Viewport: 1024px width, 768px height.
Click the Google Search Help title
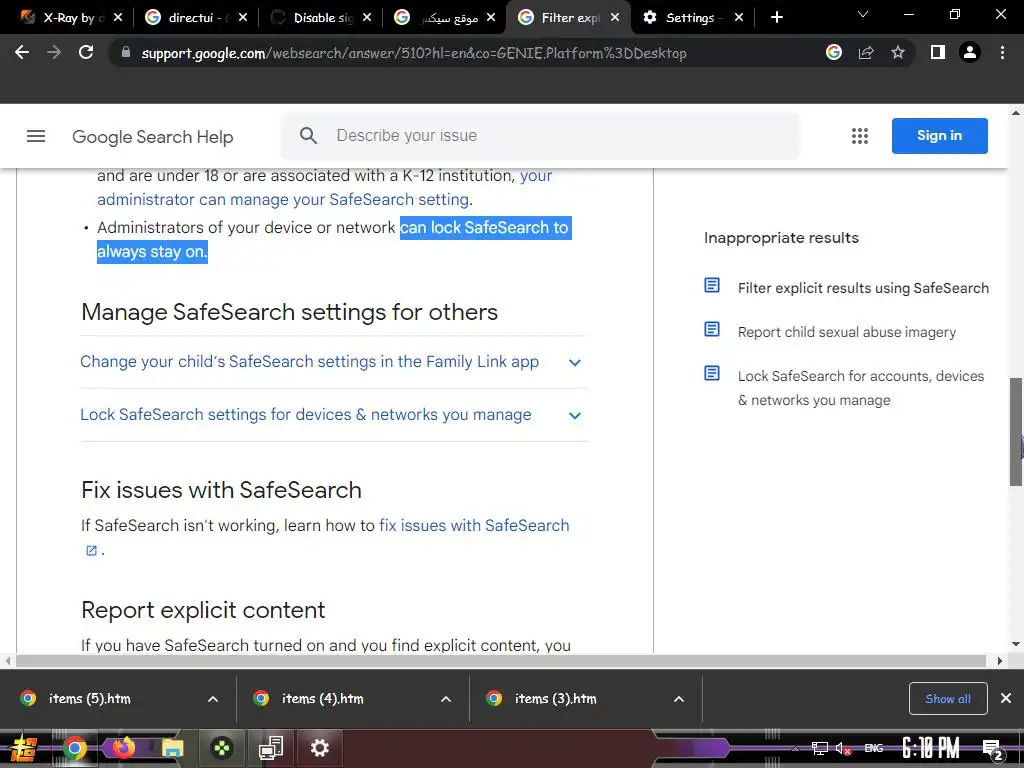(x=152, y=136)
